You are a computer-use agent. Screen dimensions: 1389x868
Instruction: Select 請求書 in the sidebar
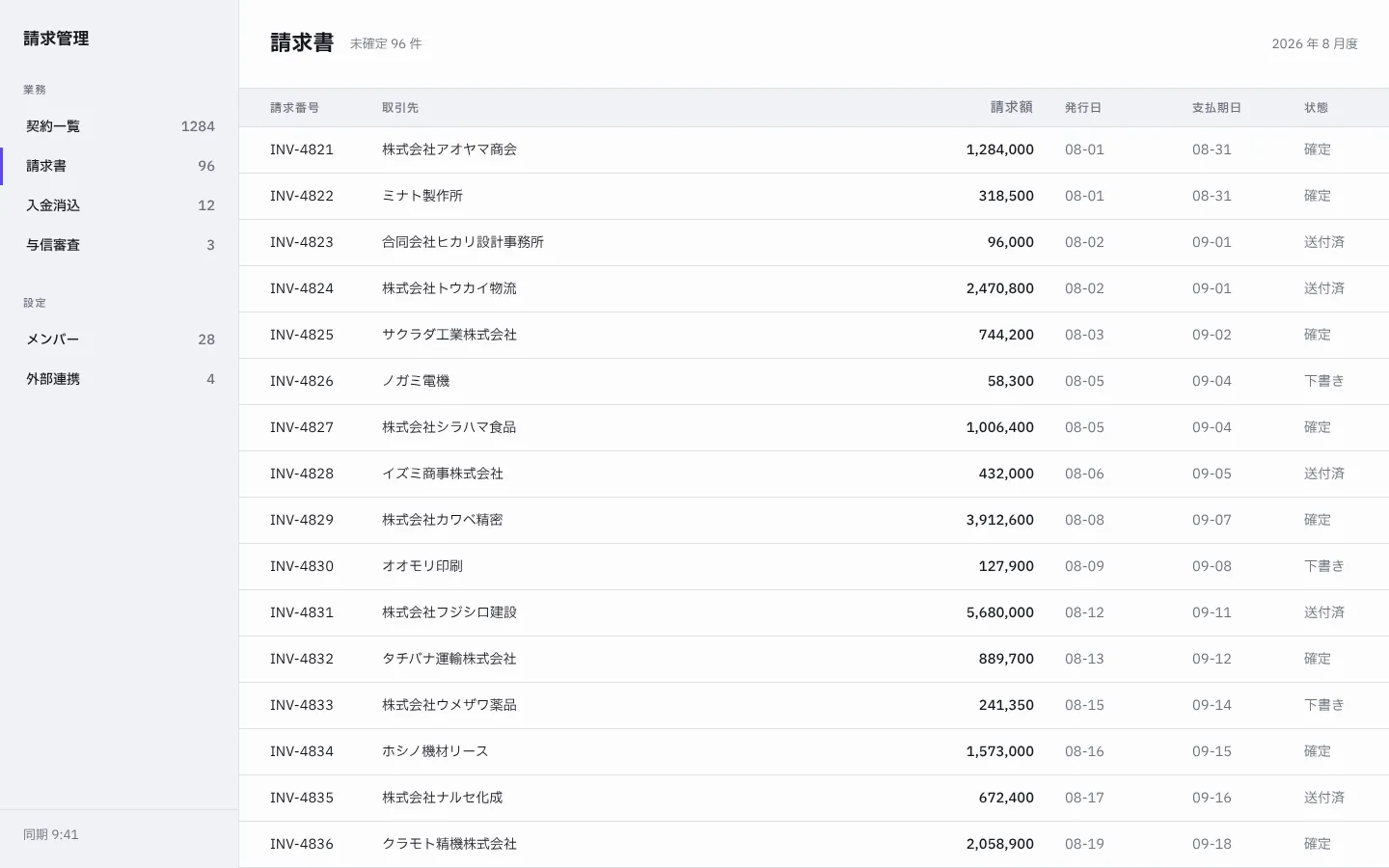coord(120,166)
